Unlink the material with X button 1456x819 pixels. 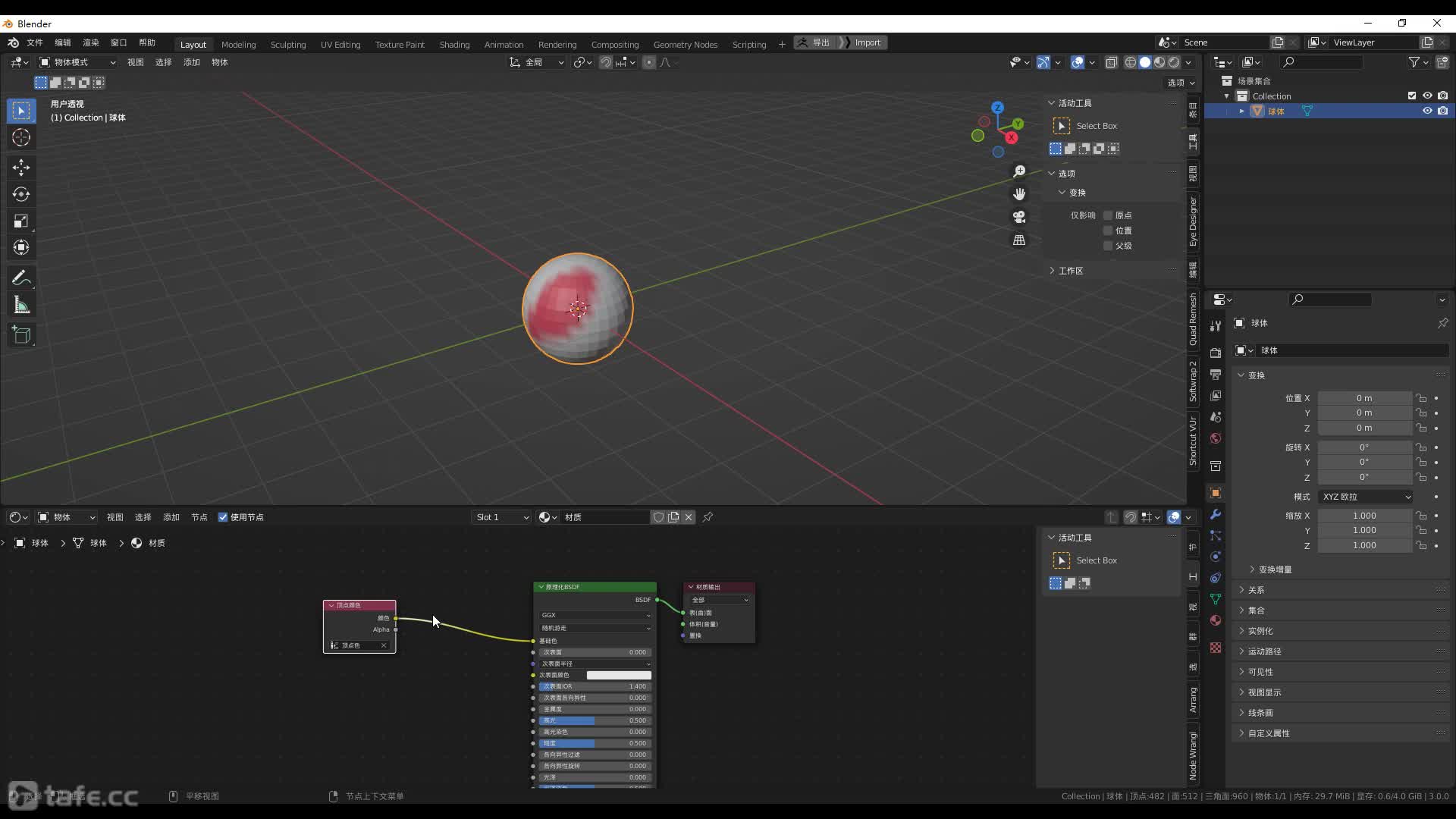click(689, 517)
